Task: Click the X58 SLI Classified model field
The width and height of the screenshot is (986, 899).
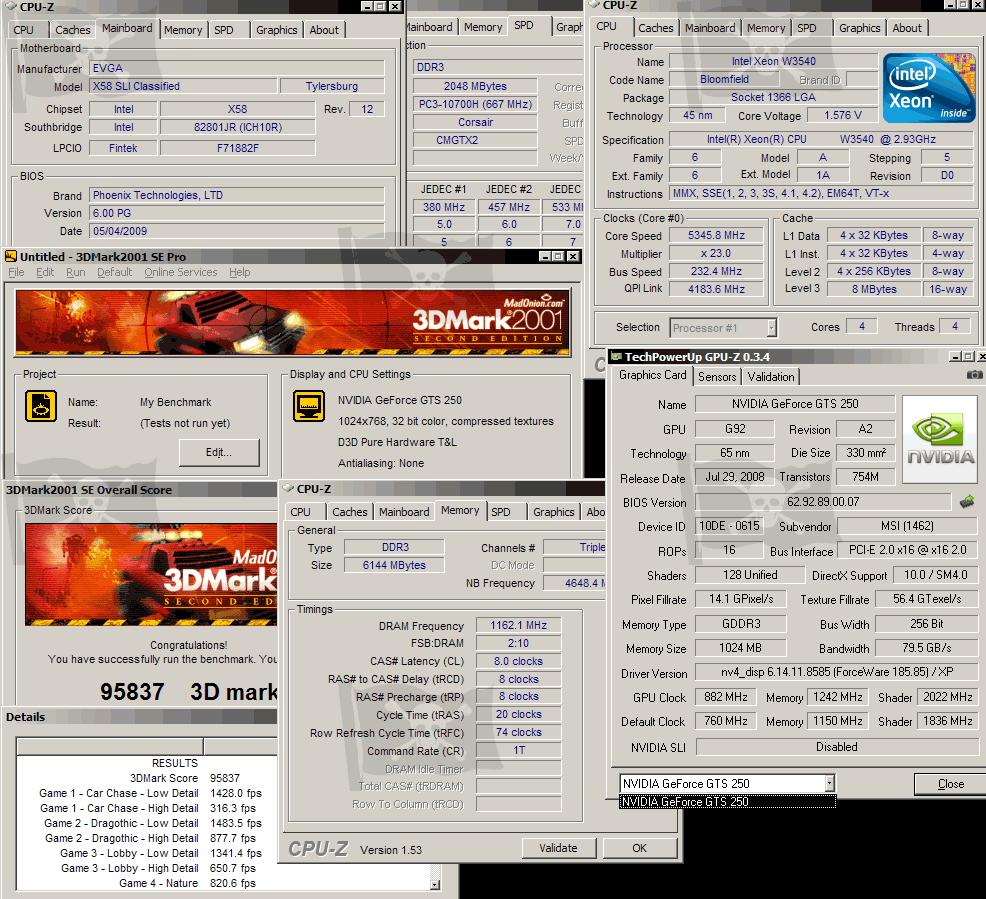Action: (x=183, y=86)
